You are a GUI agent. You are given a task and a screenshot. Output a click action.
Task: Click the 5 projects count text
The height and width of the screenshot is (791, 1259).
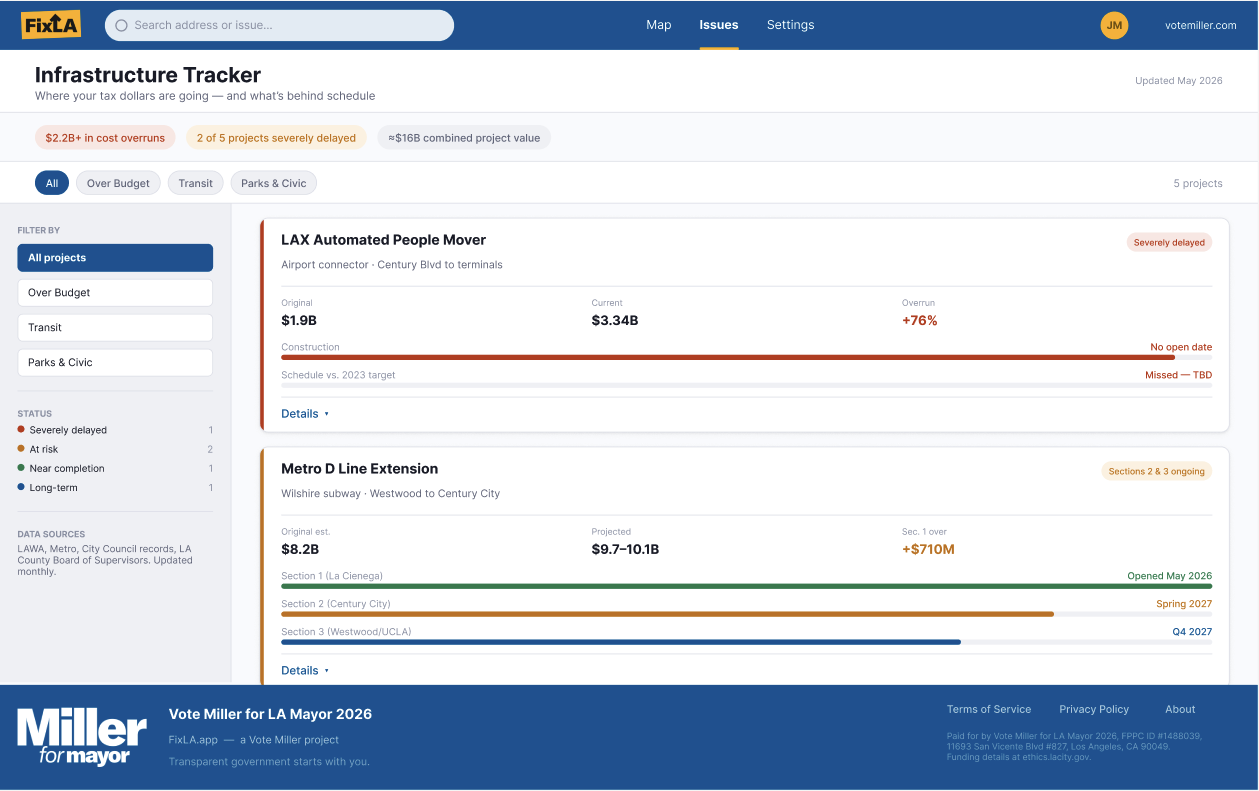point(1198,184)
